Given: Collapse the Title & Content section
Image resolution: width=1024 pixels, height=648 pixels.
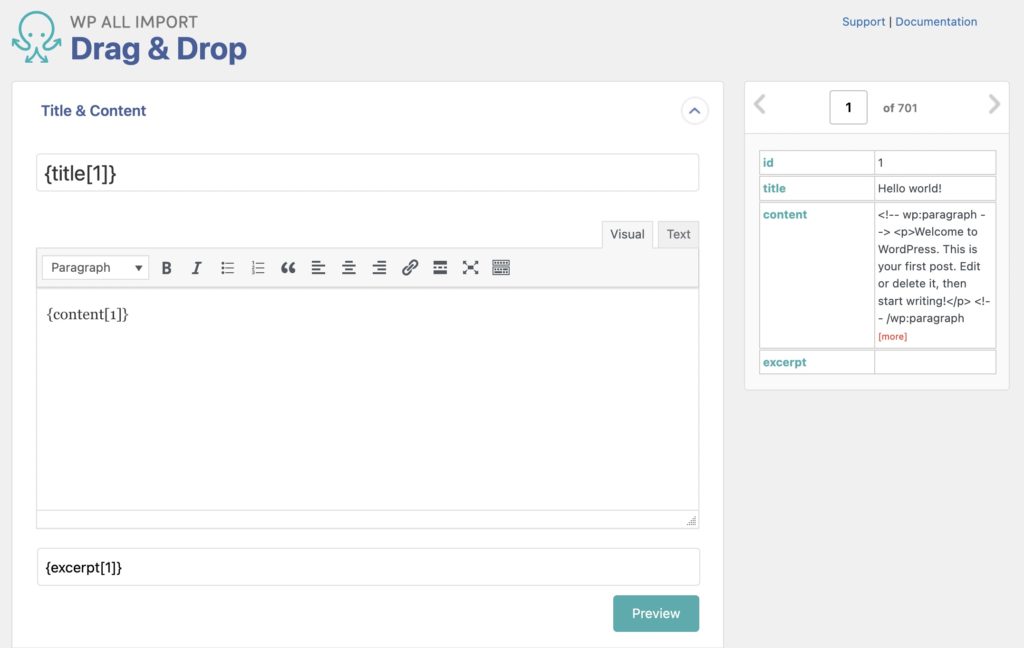Looking at the screenshot, I should pyautogui.click(x=695, y=111).
